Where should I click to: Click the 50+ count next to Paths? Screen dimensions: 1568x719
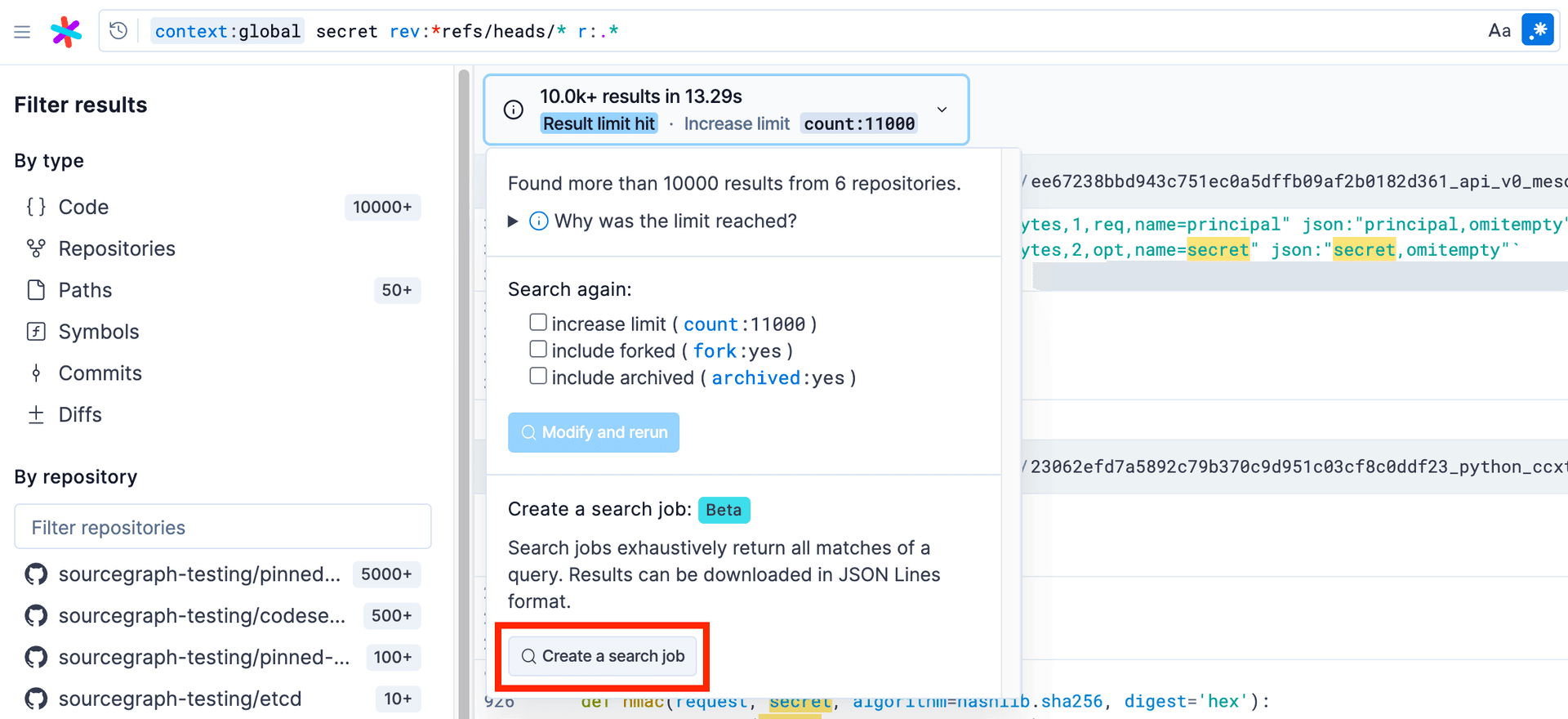click(397, 290)
